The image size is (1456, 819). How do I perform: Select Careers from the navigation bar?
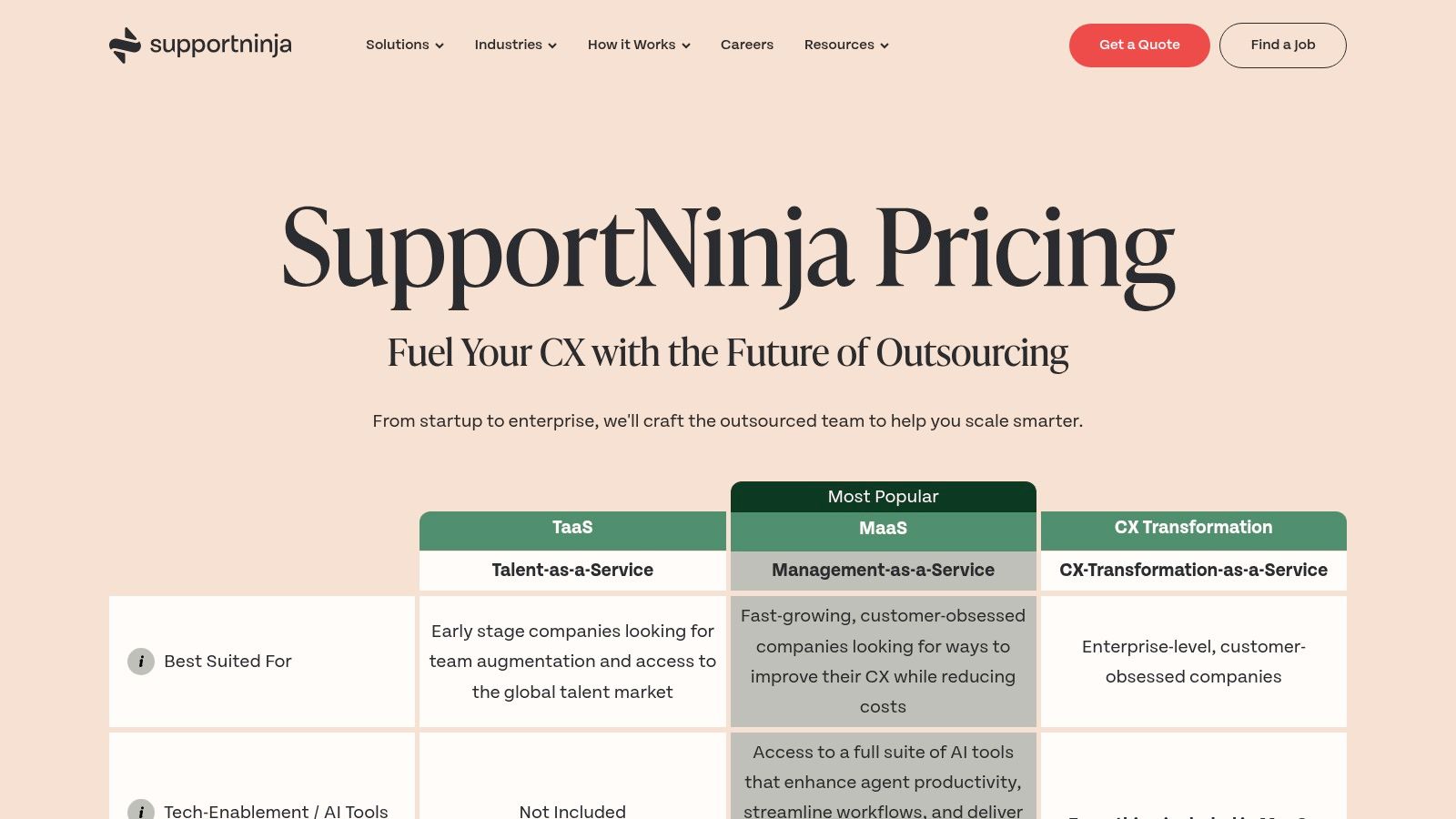746,45
